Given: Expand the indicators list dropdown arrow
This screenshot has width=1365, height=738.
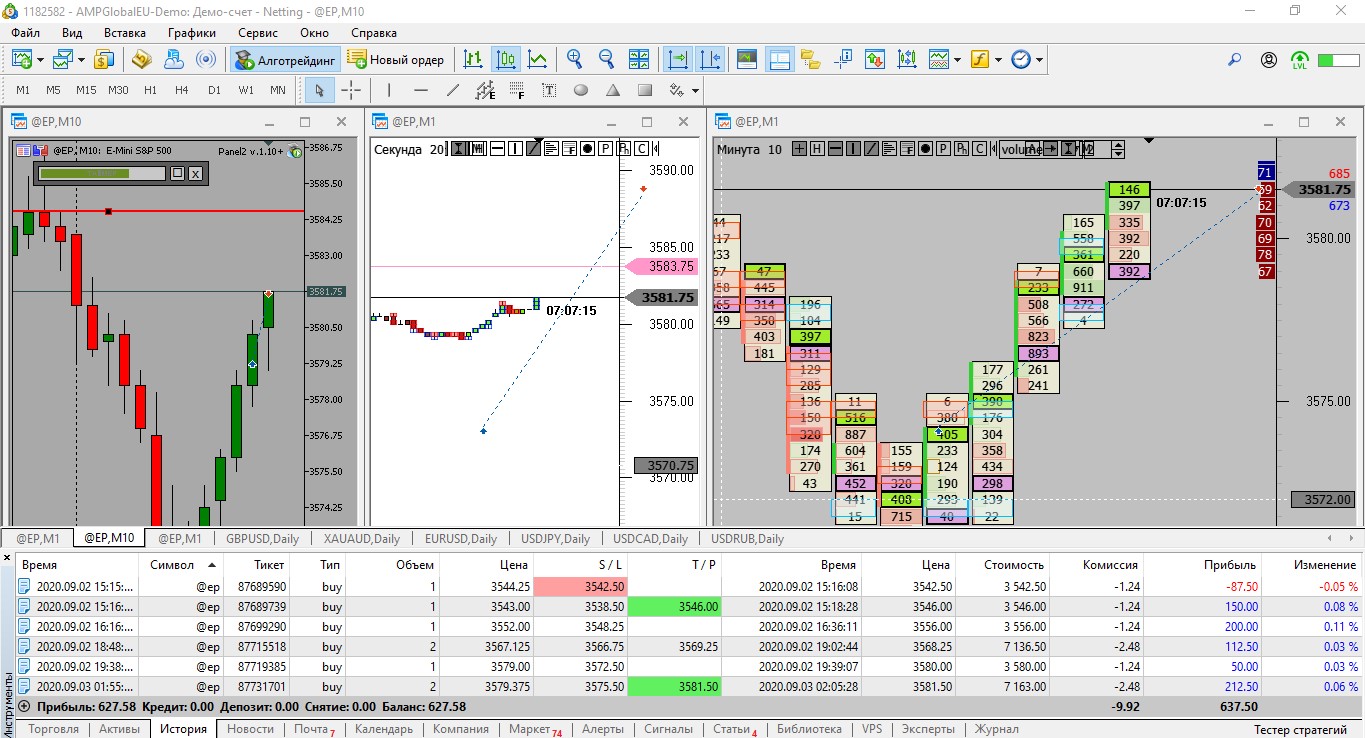Looking at the screenshot, I should [957, 60].
